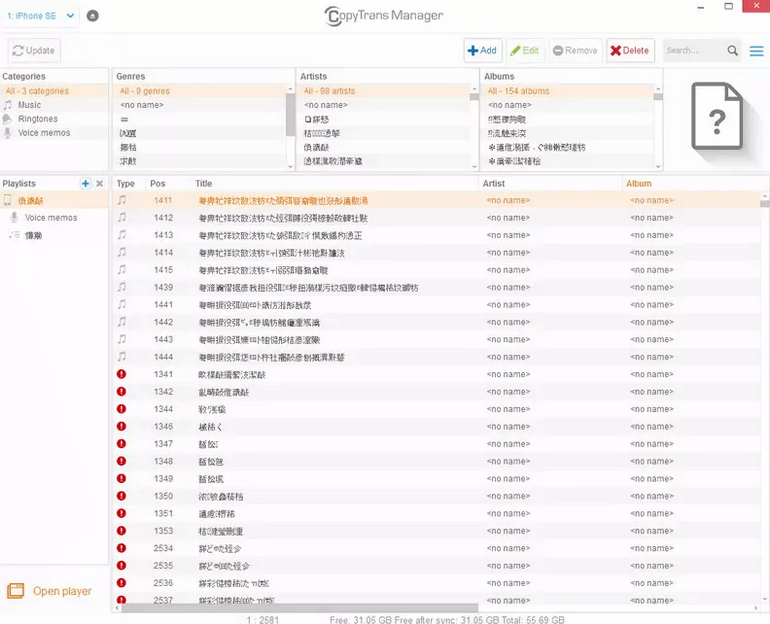Click the Update button
Screen dimensions: 770x624
(x=34, y=51)
